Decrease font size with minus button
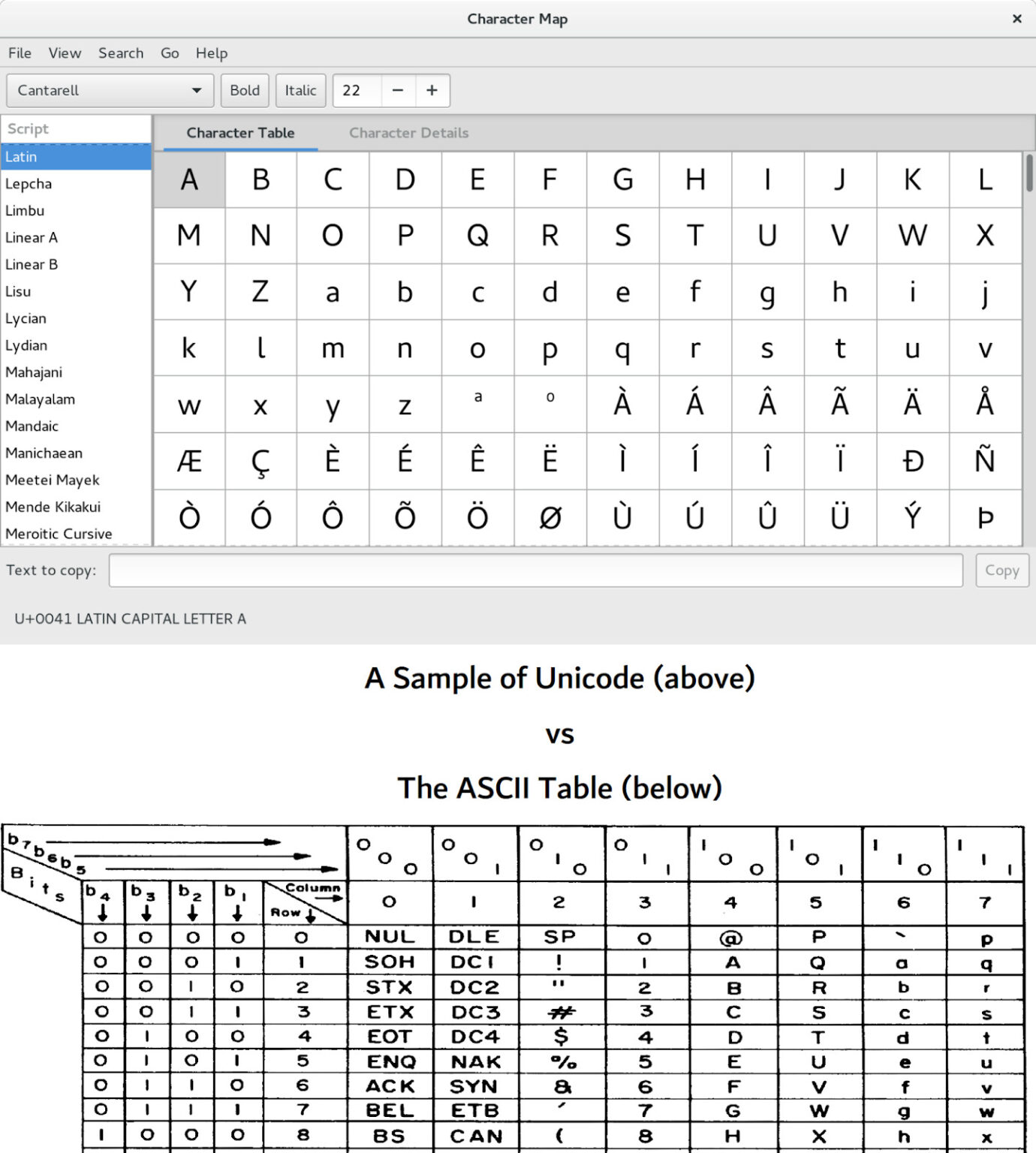Viewport: 1036px width, 1153px height. pos(397,90)
